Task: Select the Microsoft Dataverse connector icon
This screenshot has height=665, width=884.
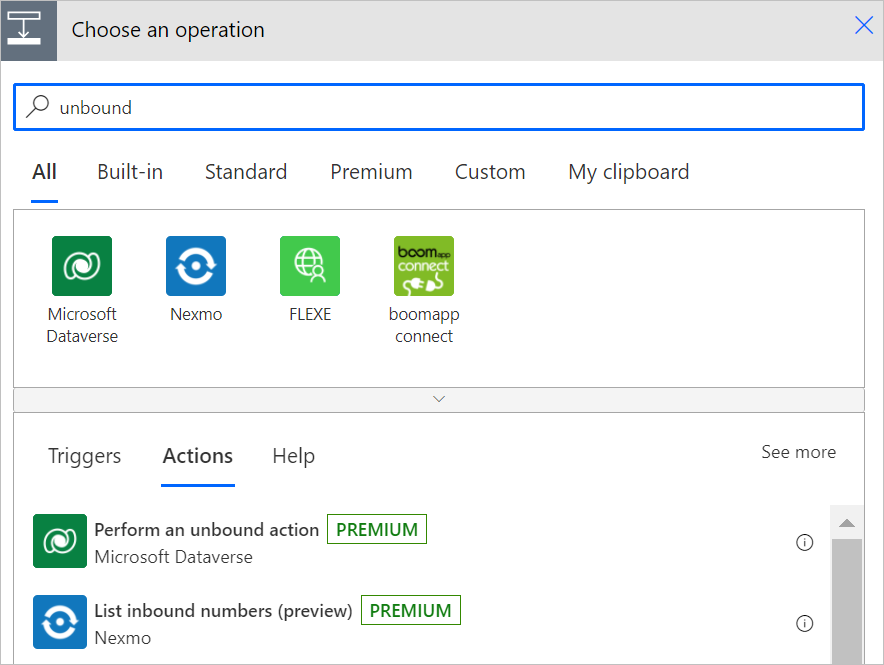Action: 82,266
